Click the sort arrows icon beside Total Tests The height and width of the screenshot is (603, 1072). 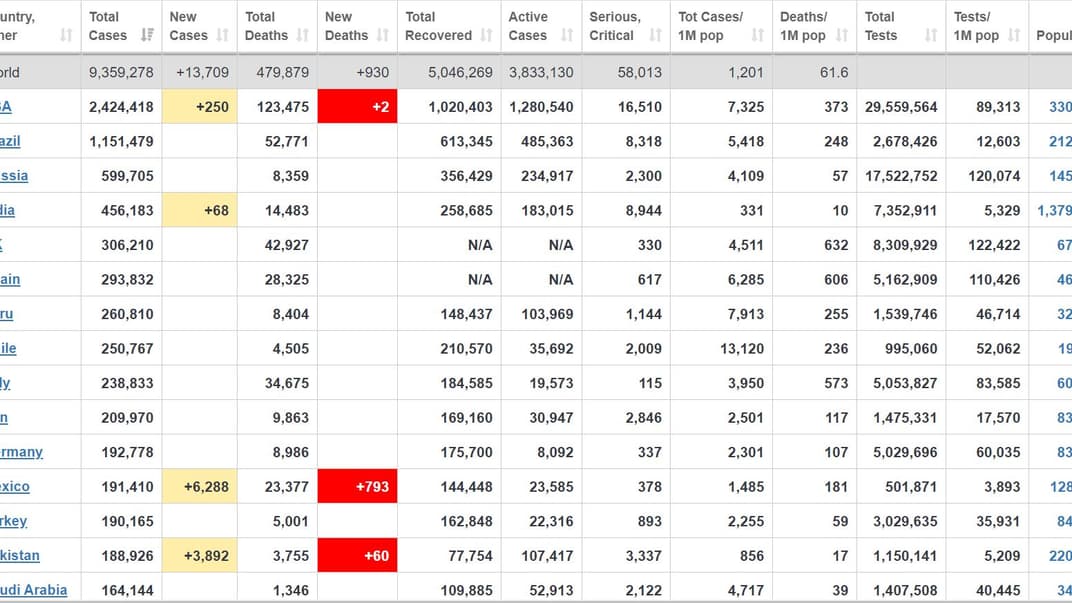click(x=931, y=35)
